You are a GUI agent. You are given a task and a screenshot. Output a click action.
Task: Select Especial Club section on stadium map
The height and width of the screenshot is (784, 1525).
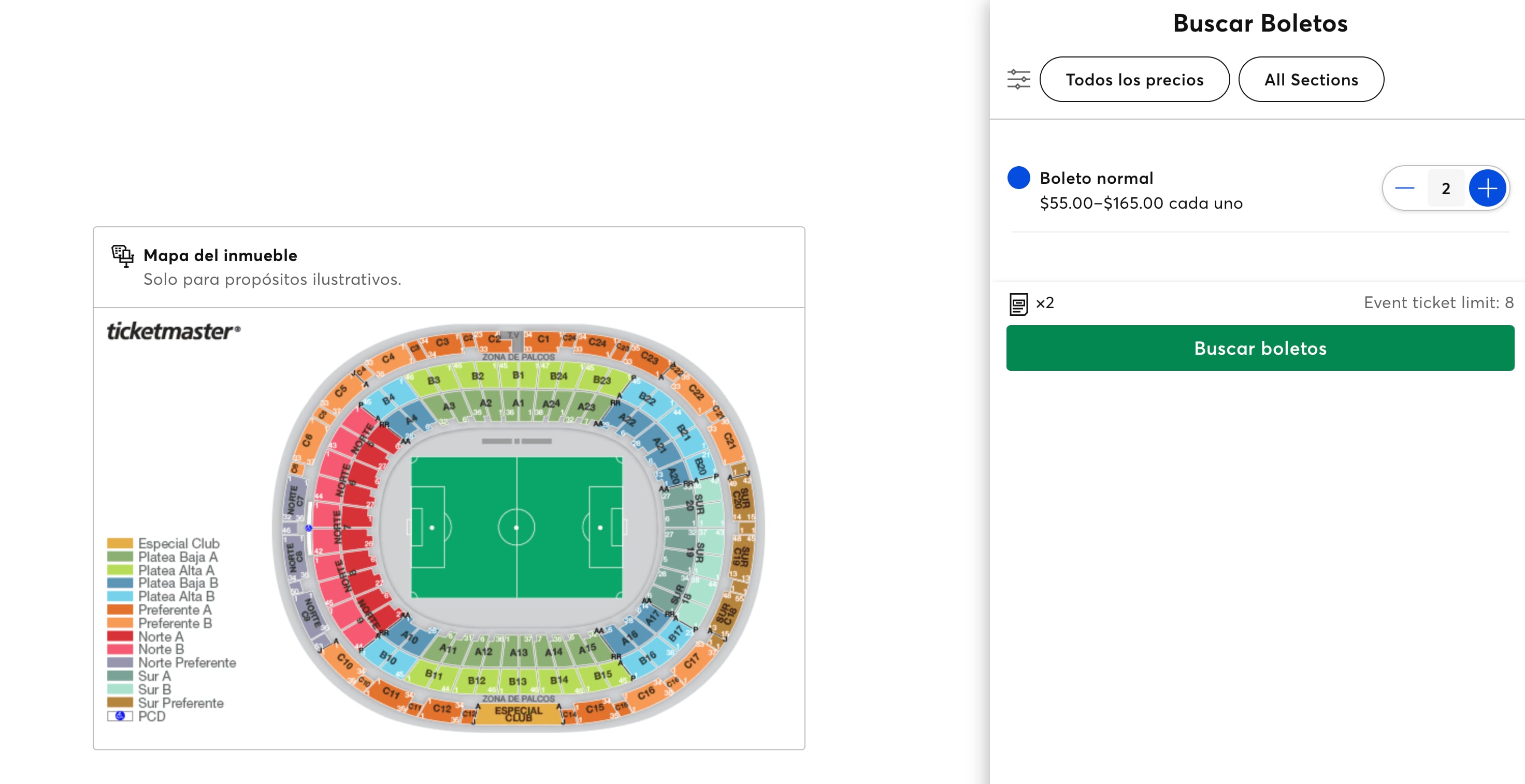coord(518,714)
